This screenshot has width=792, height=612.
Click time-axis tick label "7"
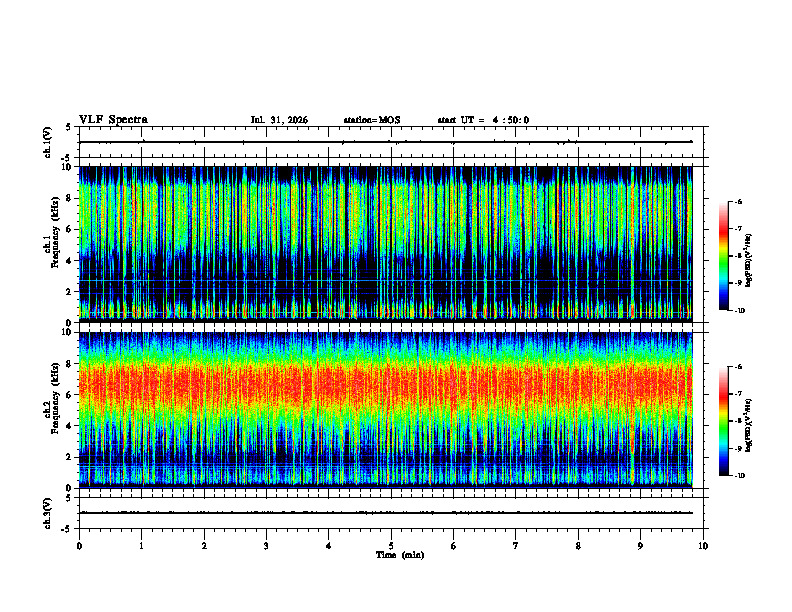[516, 546]
